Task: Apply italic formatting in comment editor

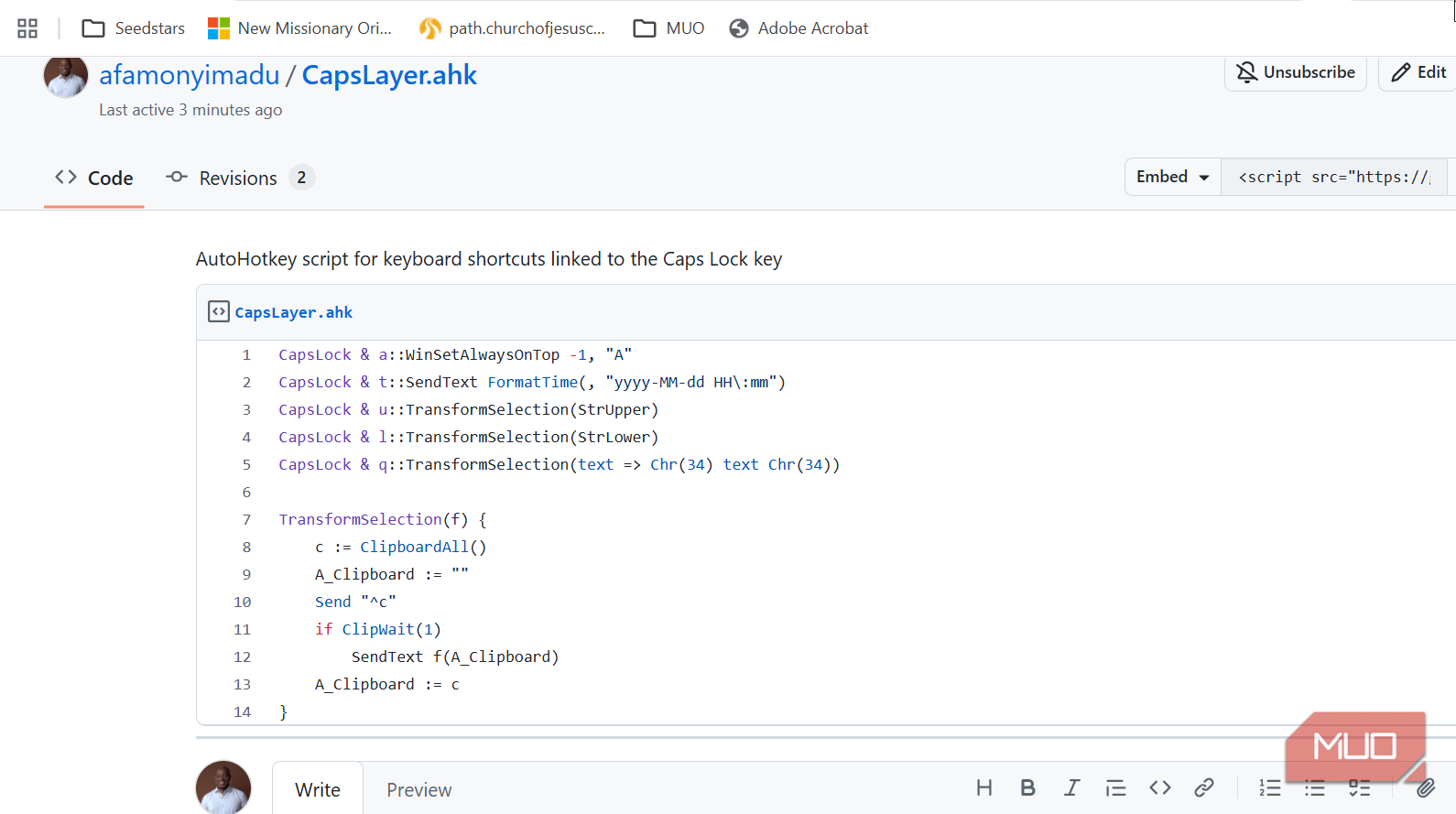Action: (x=1071, y=787)
